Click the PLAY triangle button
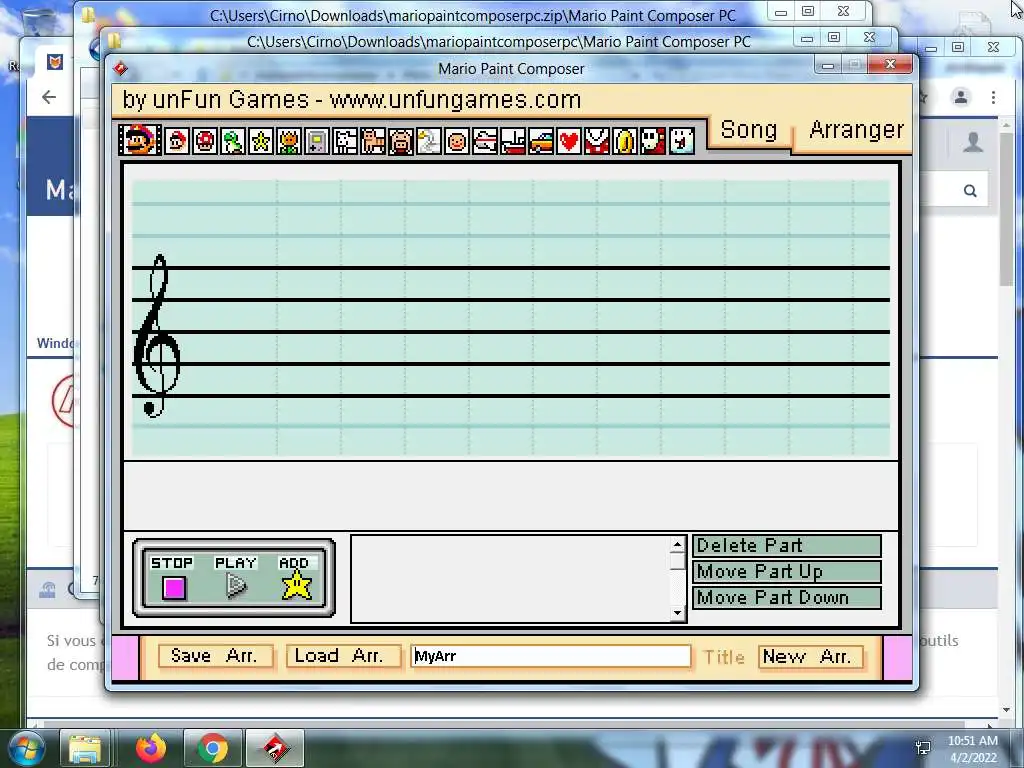 pos(236,586)
